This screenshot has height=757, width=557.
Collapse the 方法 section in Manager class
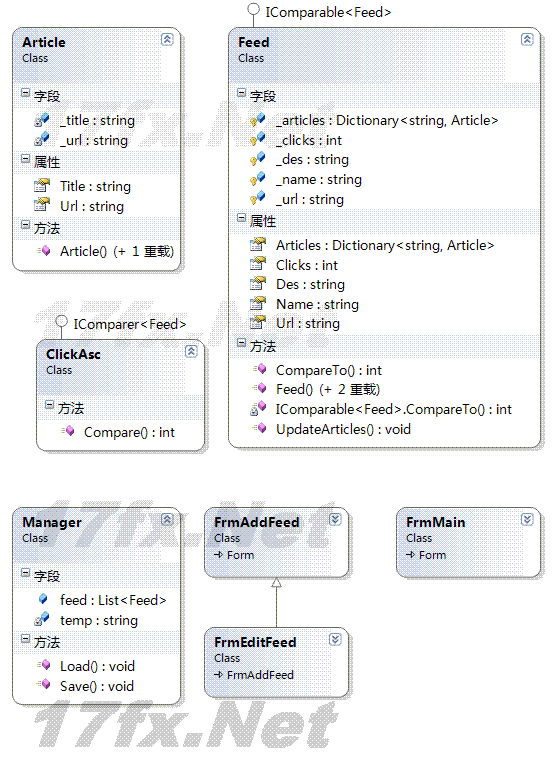(26, 639)
